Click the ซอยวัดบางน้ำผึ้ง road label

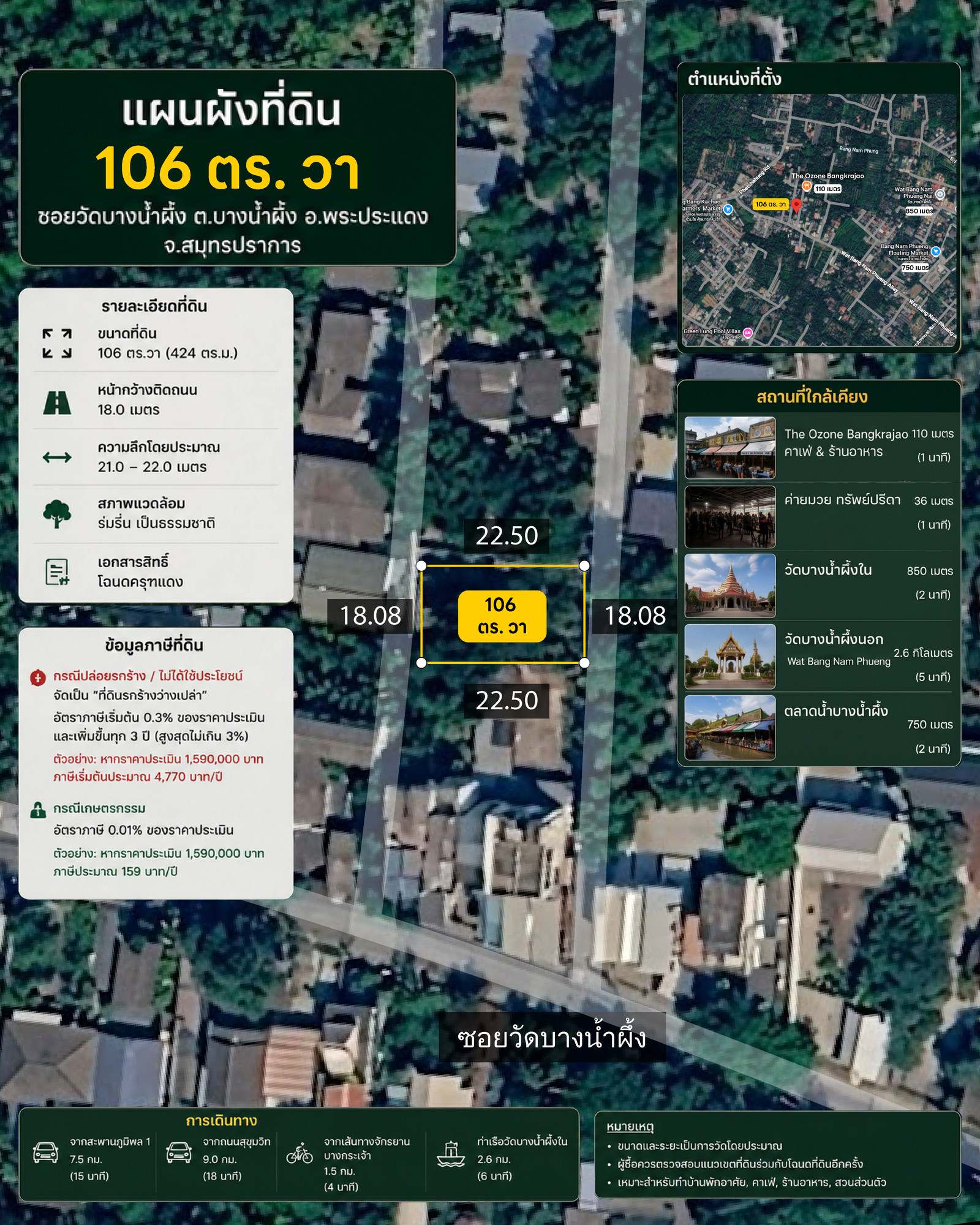pos(552,1039)
